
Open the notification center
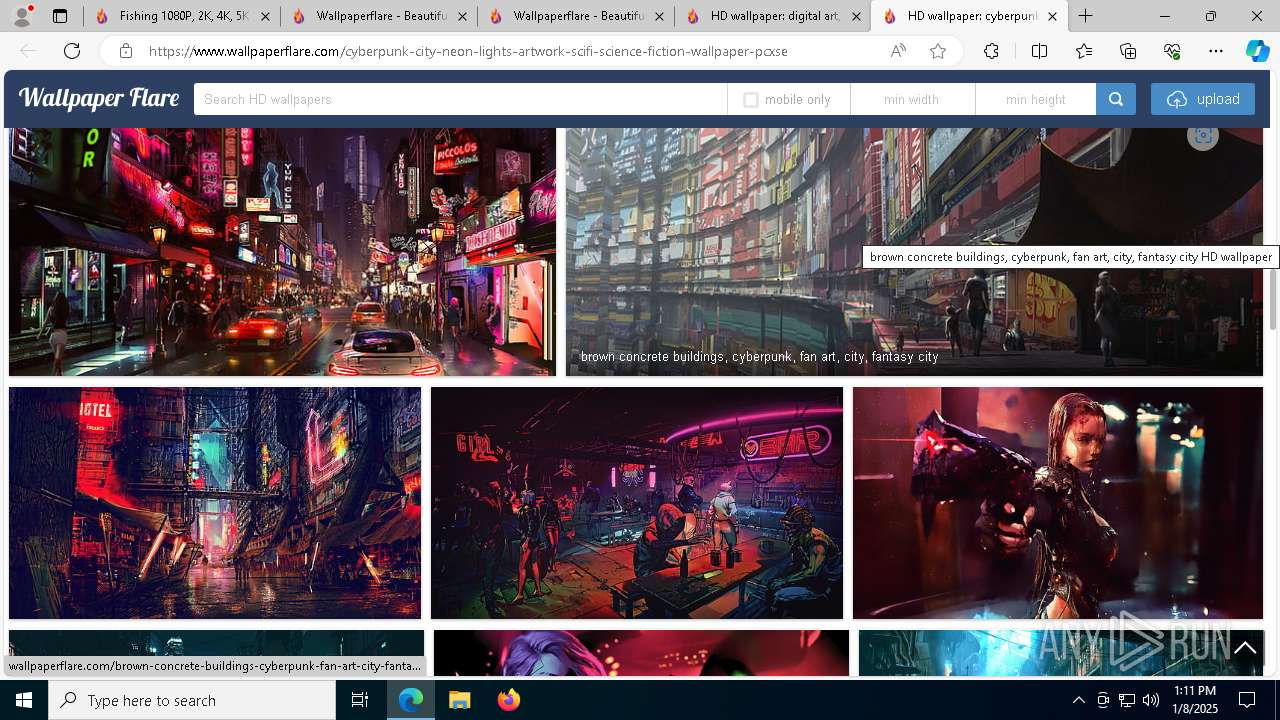coord(1248,700)
